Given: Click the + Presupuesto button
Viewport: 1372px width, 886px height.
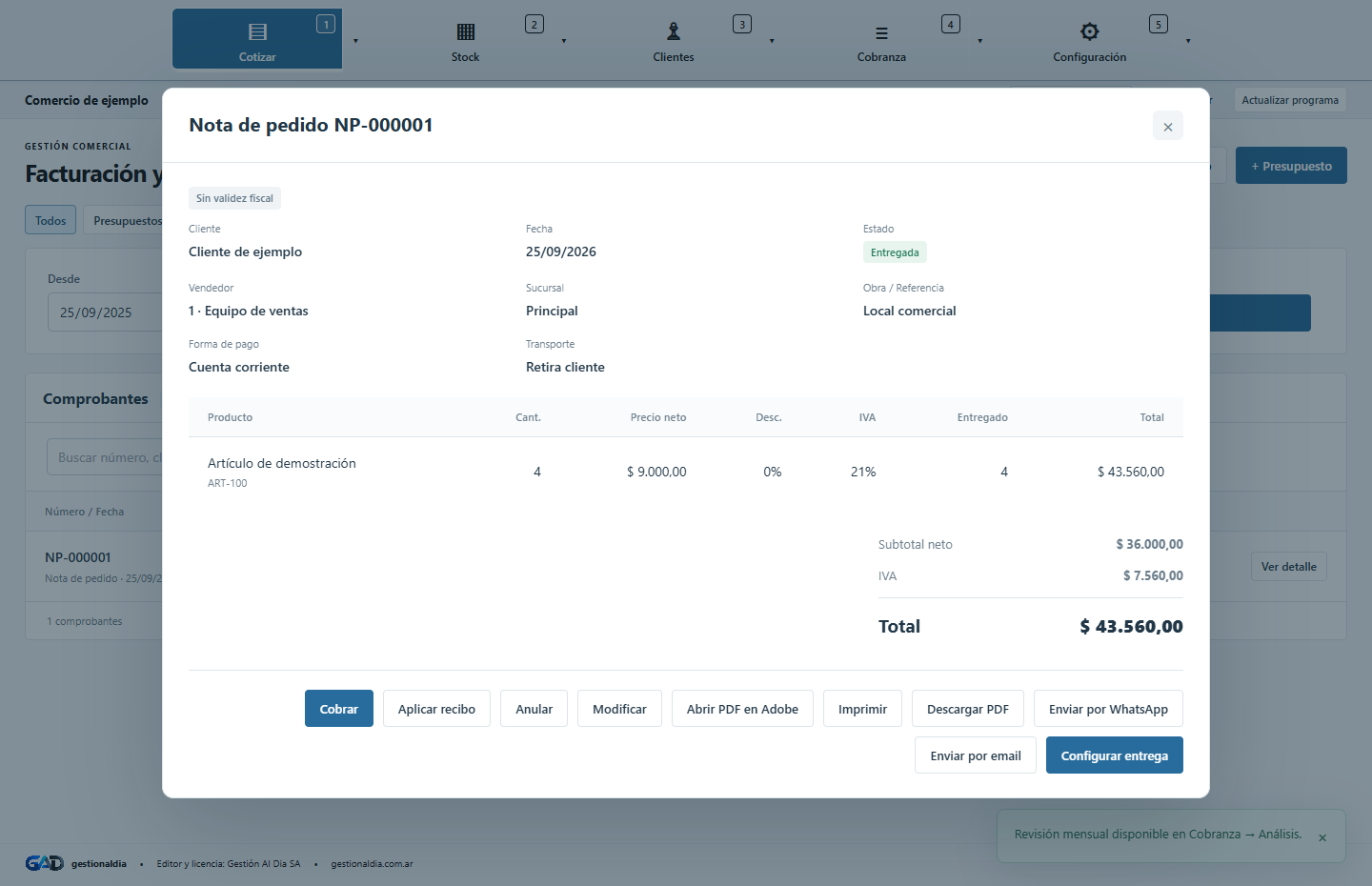Looking at the screenshot, I should [1291, 166].
